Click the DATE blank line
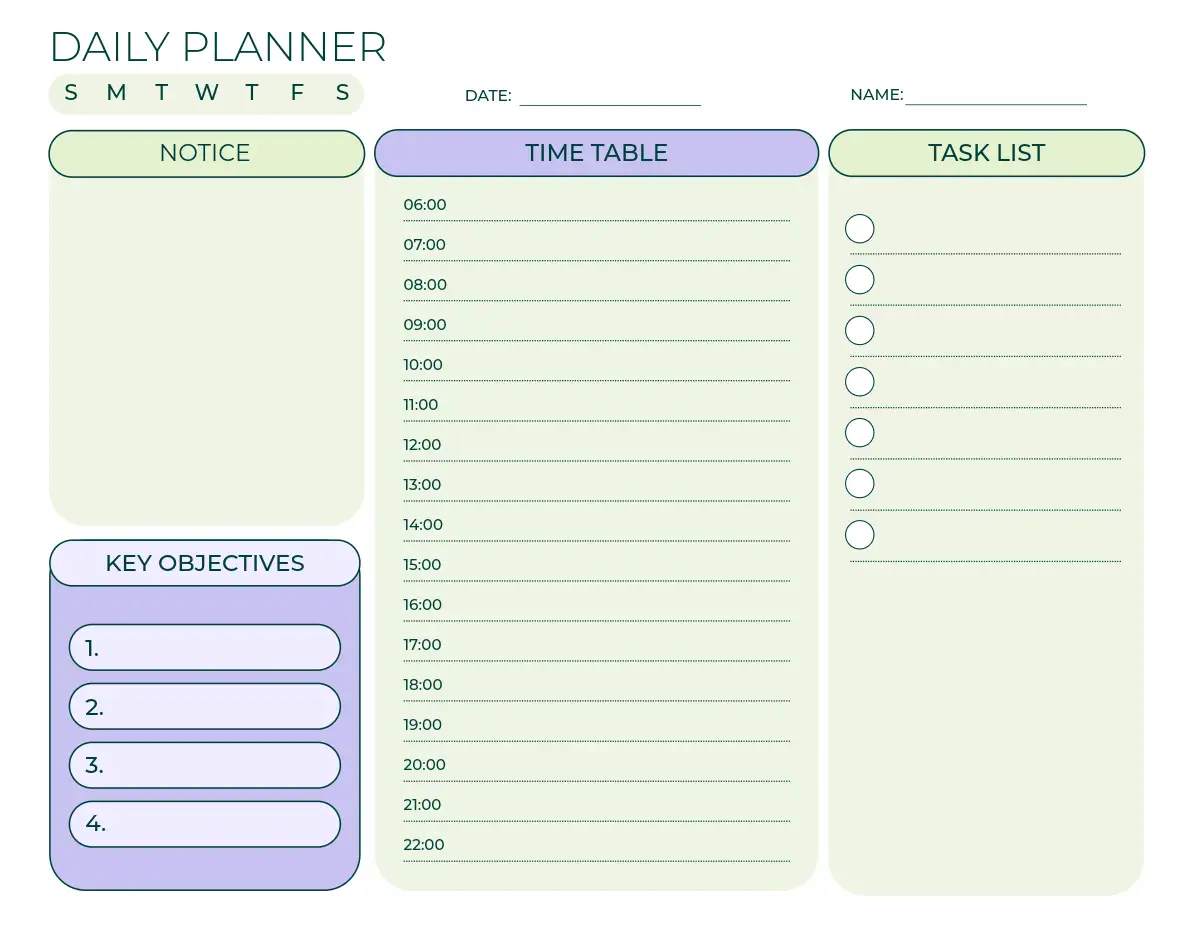This screenshot has height=927, width=1200. point(610,97)
